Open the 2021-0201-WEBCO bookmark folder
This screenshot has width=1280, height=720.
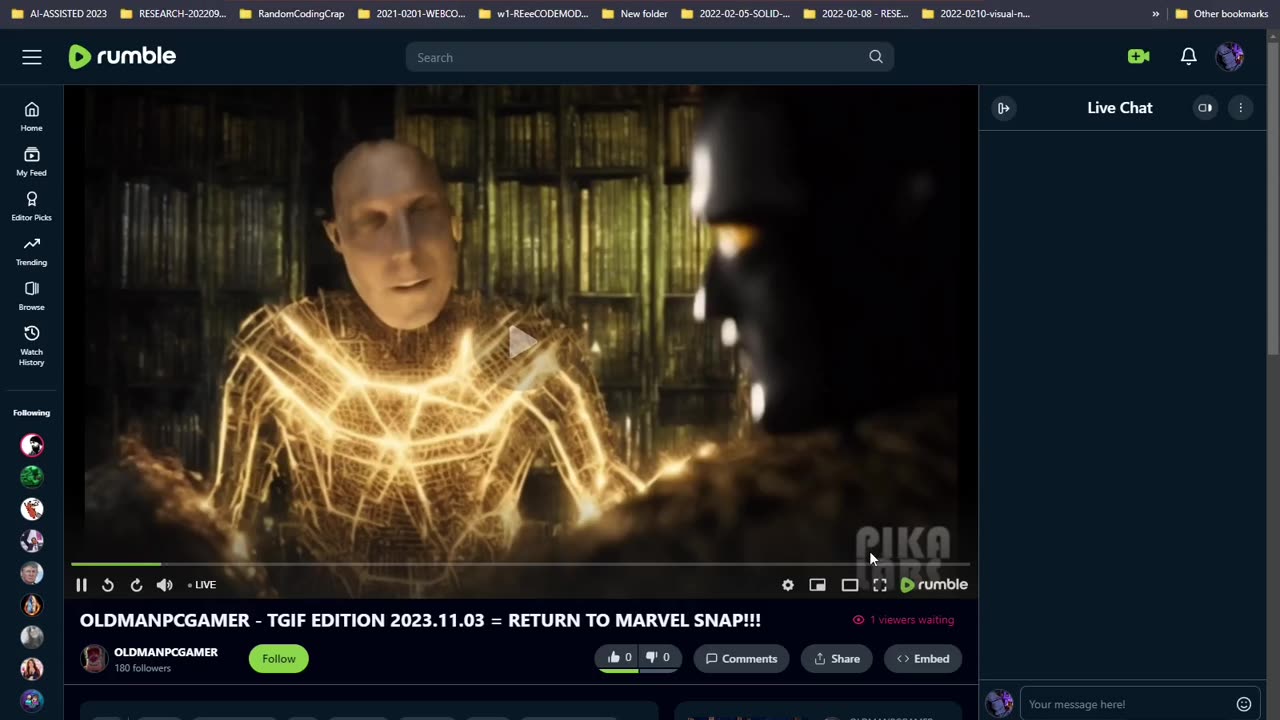coord(411,14)
